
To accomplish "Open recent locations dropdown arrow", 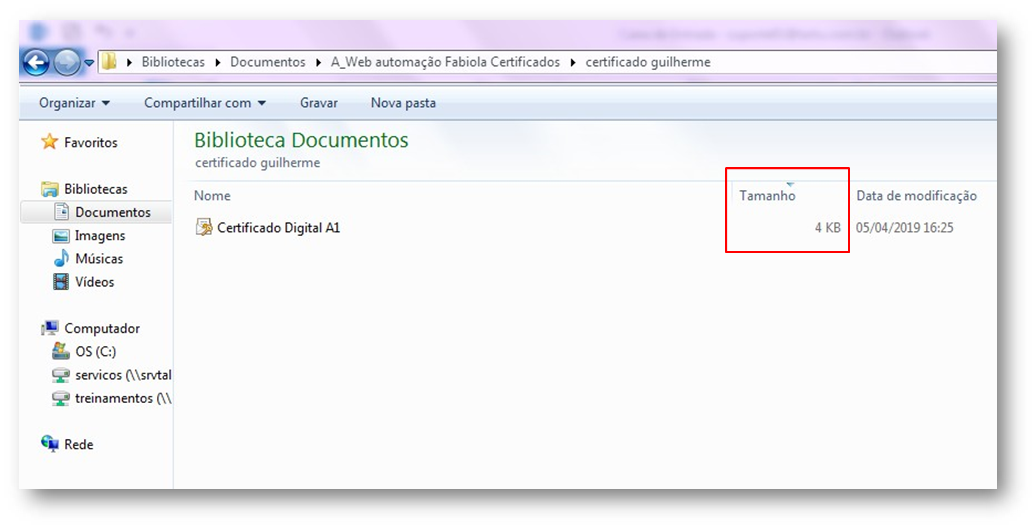I will coord(90,63).
